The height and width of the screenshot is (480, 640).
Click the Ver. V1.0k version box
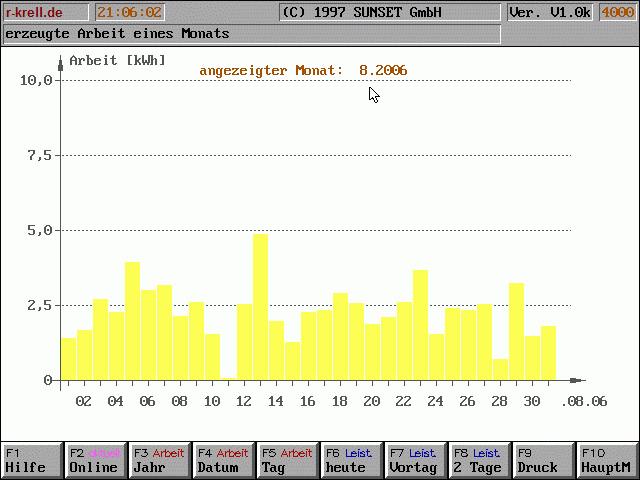point(550,13)
